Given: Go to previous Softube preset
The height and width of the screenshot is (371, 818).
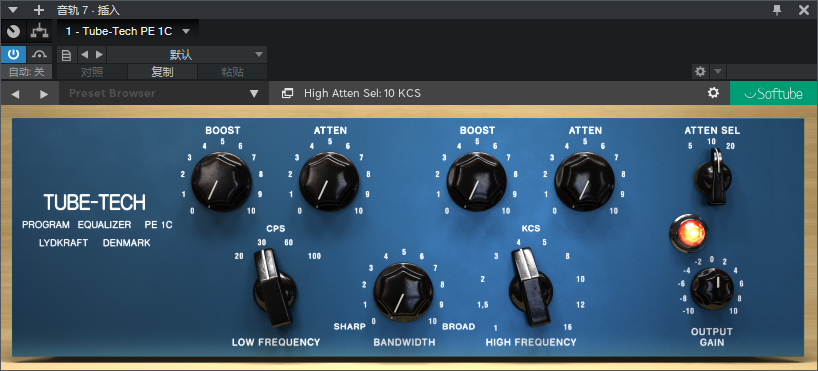Looking at the screenshot, I should tap(15, 94).
